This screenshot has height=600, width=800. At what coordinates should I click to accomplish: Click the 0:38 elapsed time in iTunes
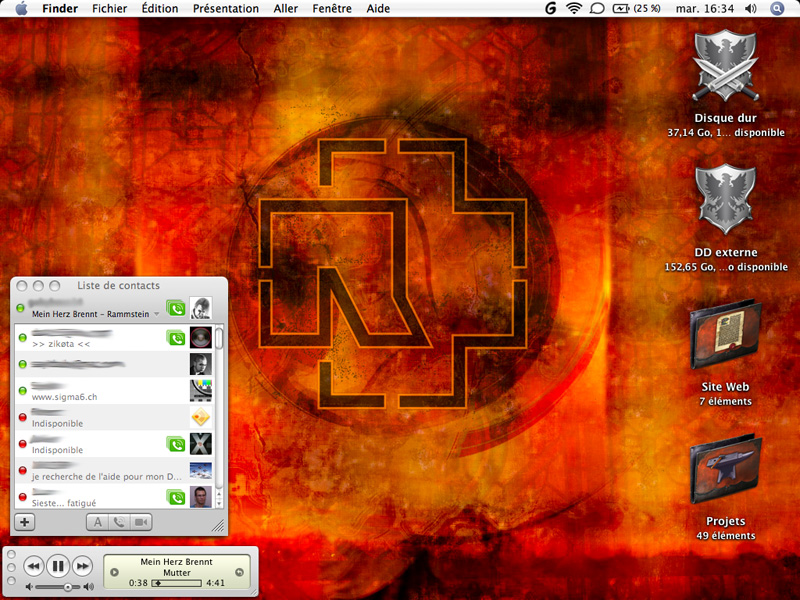pyautogui.click(x=138, y=583)
